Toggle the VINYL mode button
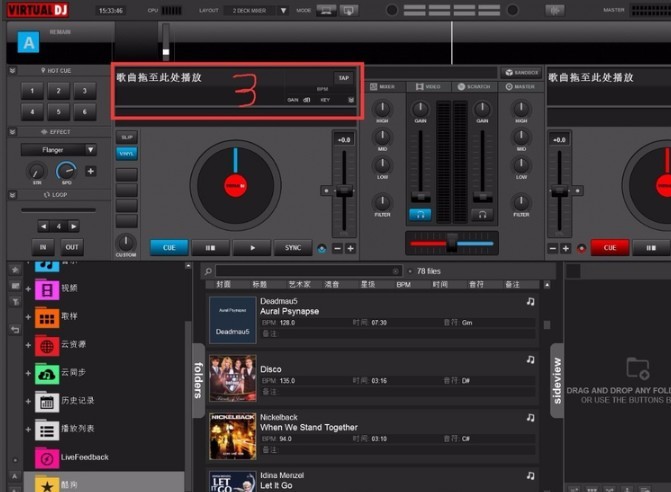This screenshot has width=671, height=492. point(126,153)
